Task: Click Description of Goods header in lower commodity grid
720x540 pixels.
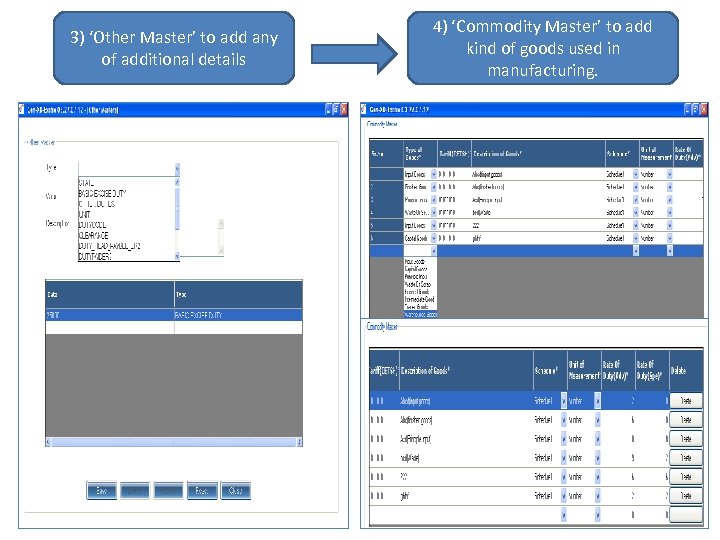Action: 466,371
